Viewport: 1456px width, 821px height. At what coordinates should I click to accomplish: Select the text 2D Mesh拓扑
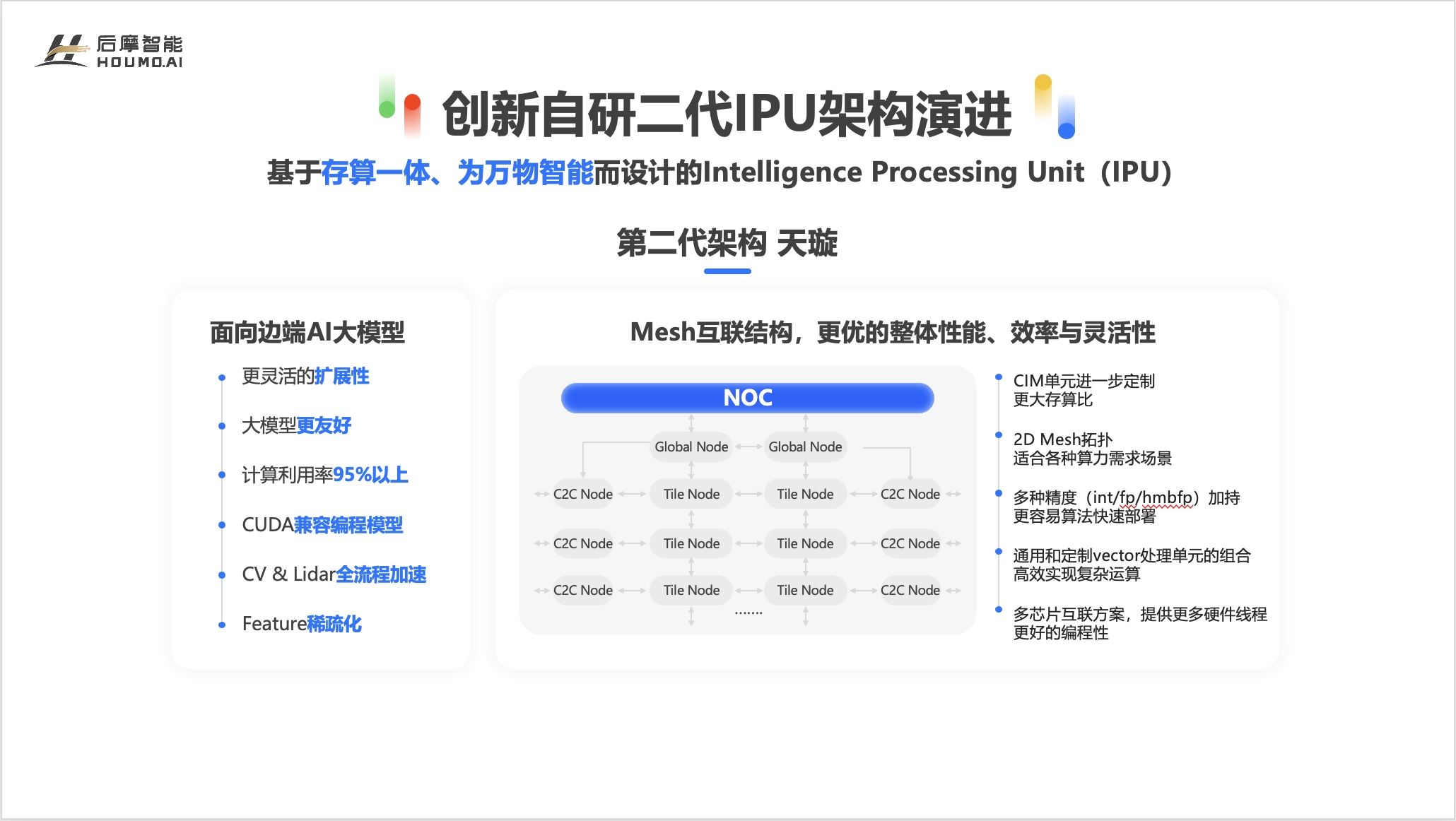pos(1062,439)
